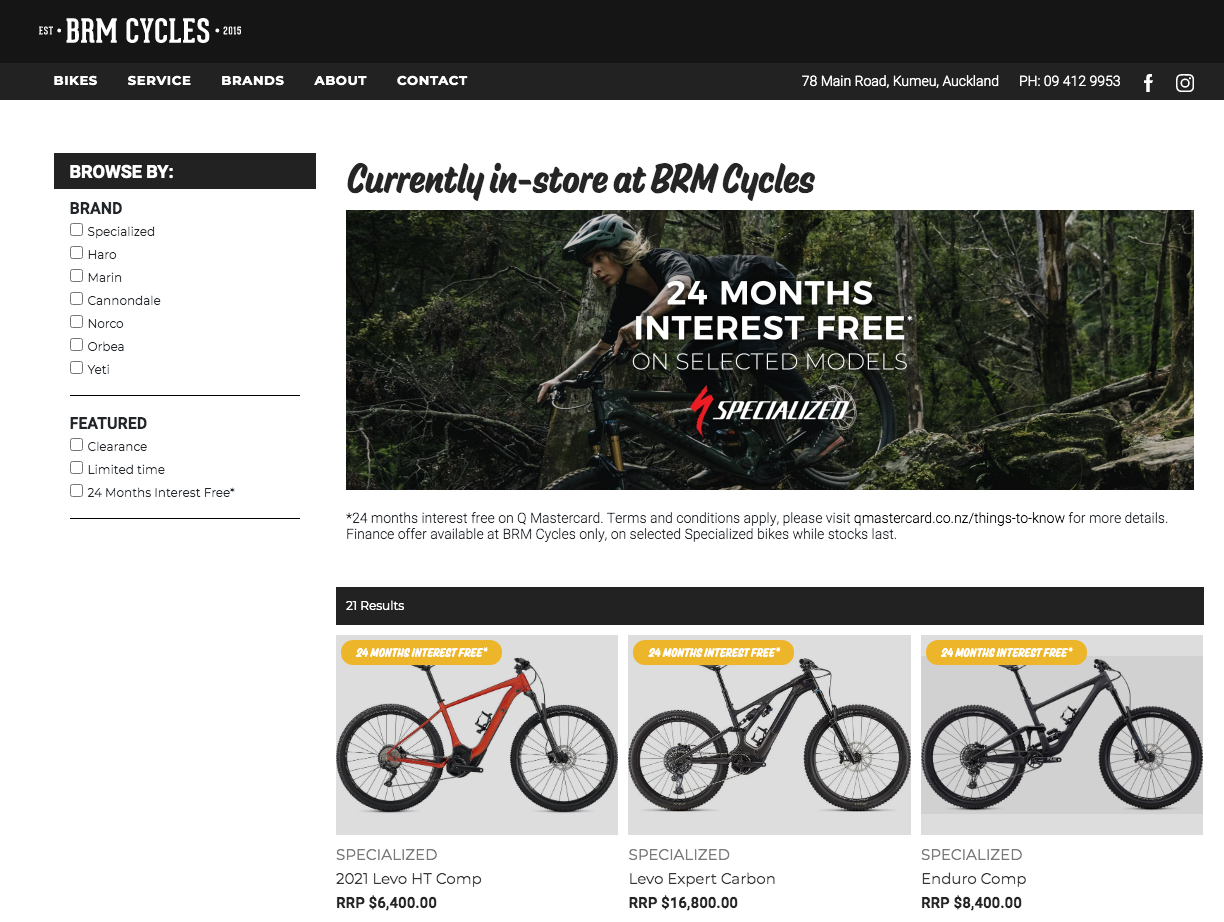1224x922 pixels.
Task: View the Levo Expert Carbon bike image
Action: [x=769, y=735]
